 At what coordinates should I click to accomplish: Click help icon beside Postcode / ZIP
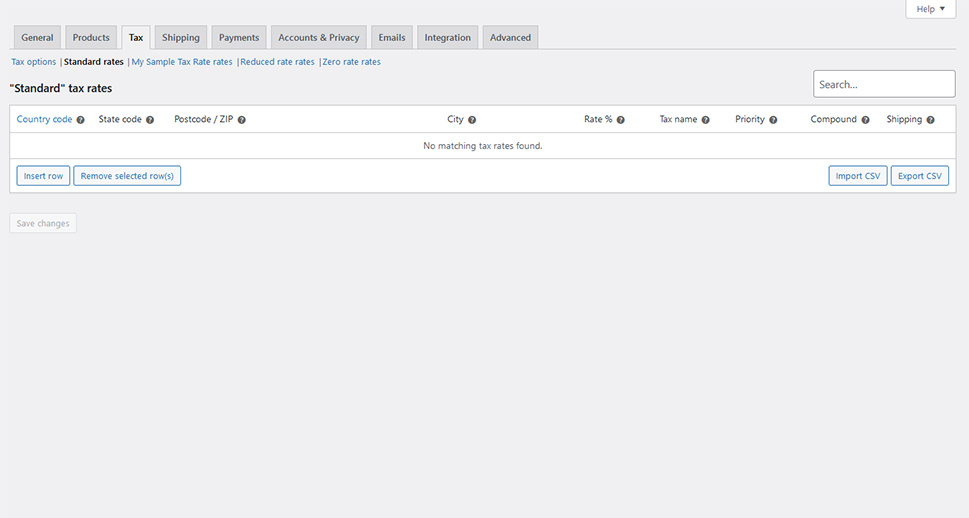[x=242, y=120]
